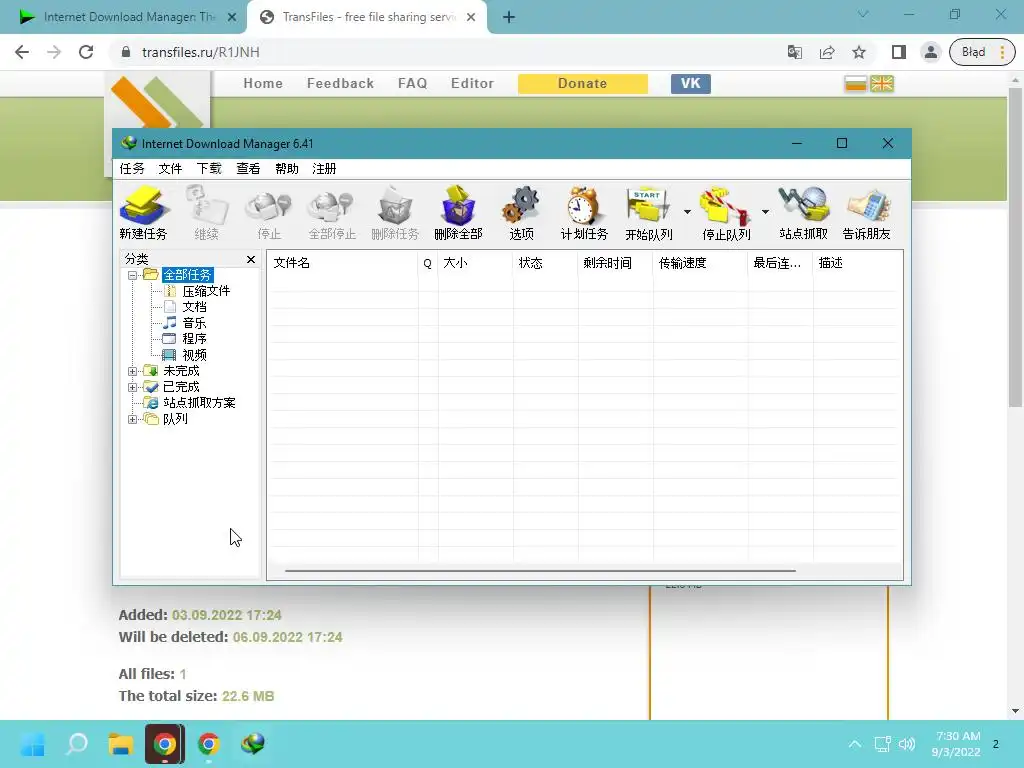
Task: Open the 任务 menu
Action: click(132, 168)
